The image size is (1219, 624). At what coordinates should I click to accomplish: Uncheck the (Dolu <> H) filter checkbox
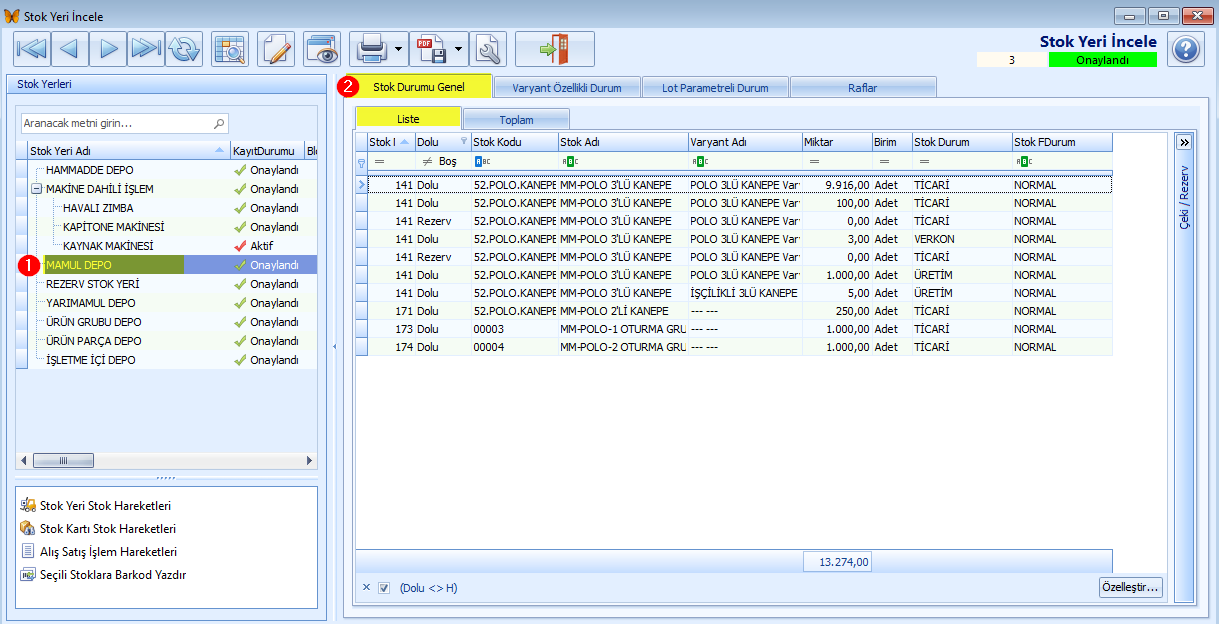click(x=384, y=588)
